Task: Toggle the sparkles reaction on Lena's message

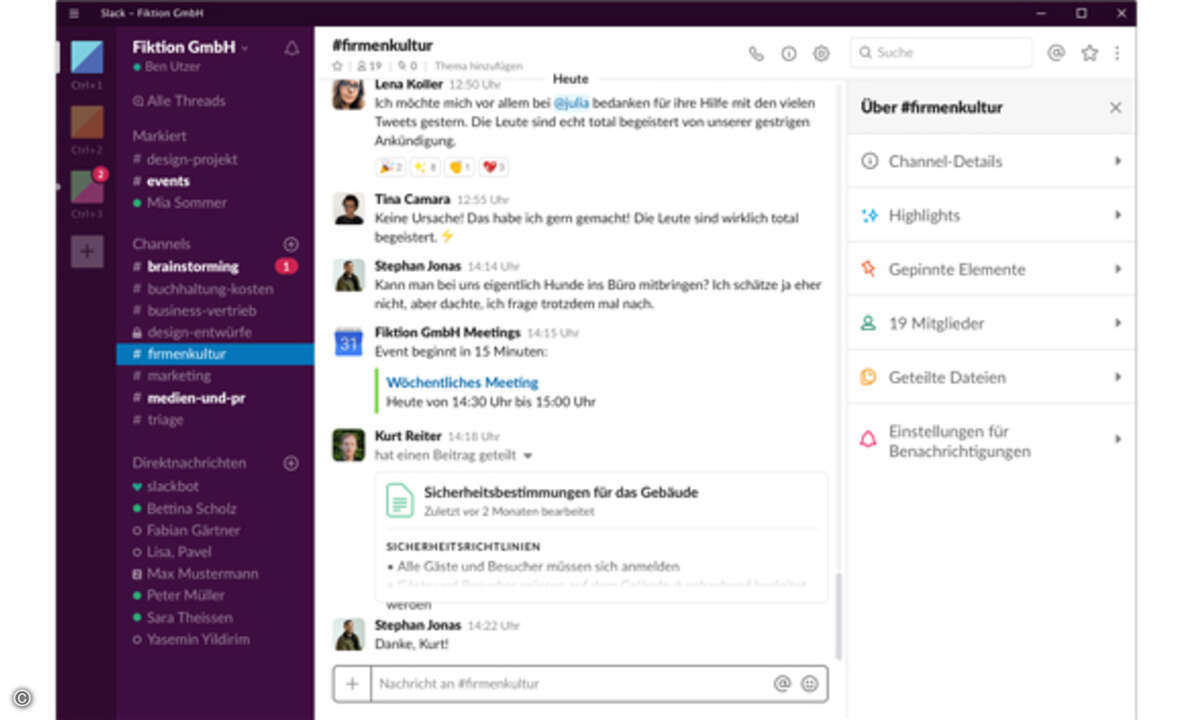Action: [426, 167]
